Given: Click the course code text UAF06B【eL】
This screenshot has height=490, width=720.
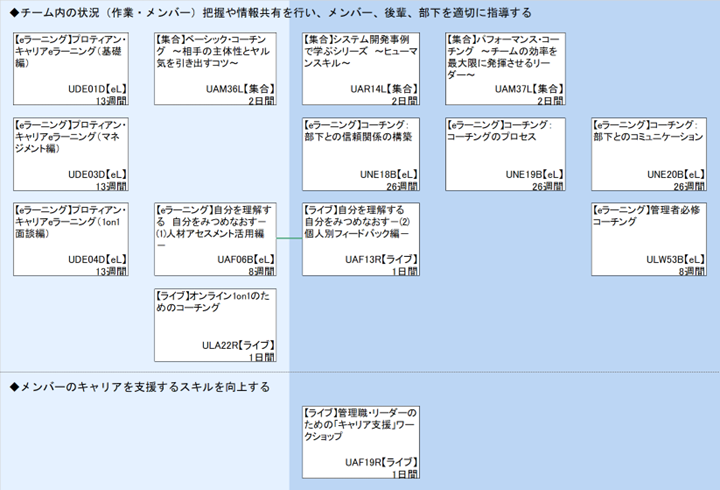Looking at the screenshot, I should pos(246,259).
